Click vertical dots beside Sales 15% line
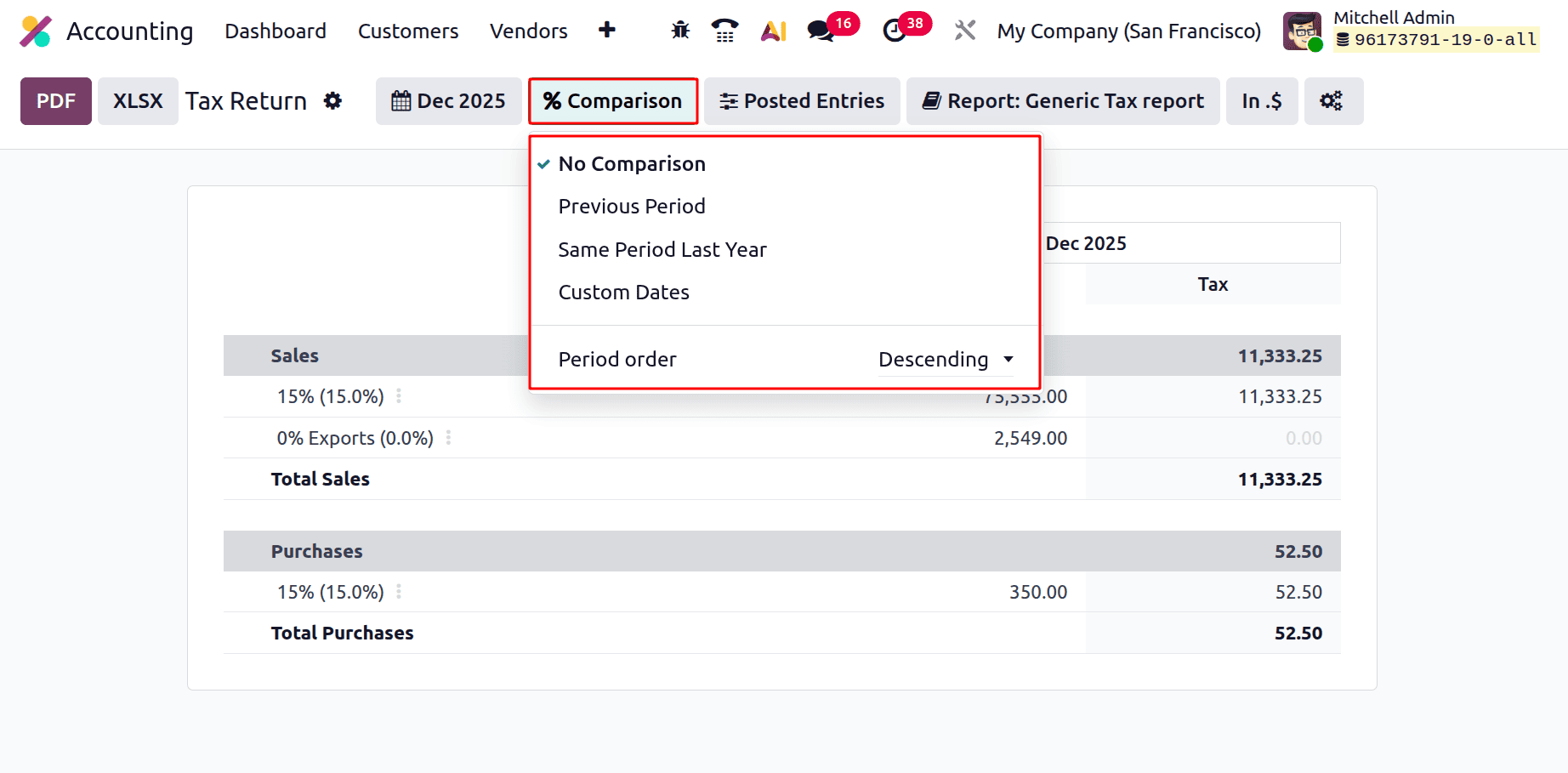 coord(399,396)
